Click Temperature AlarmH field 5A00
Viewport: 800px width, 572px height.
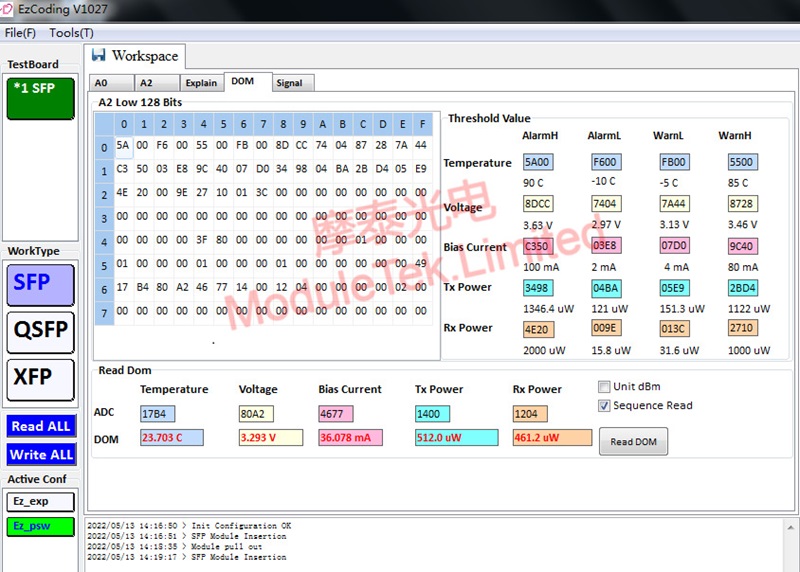(x=538, y=162)
